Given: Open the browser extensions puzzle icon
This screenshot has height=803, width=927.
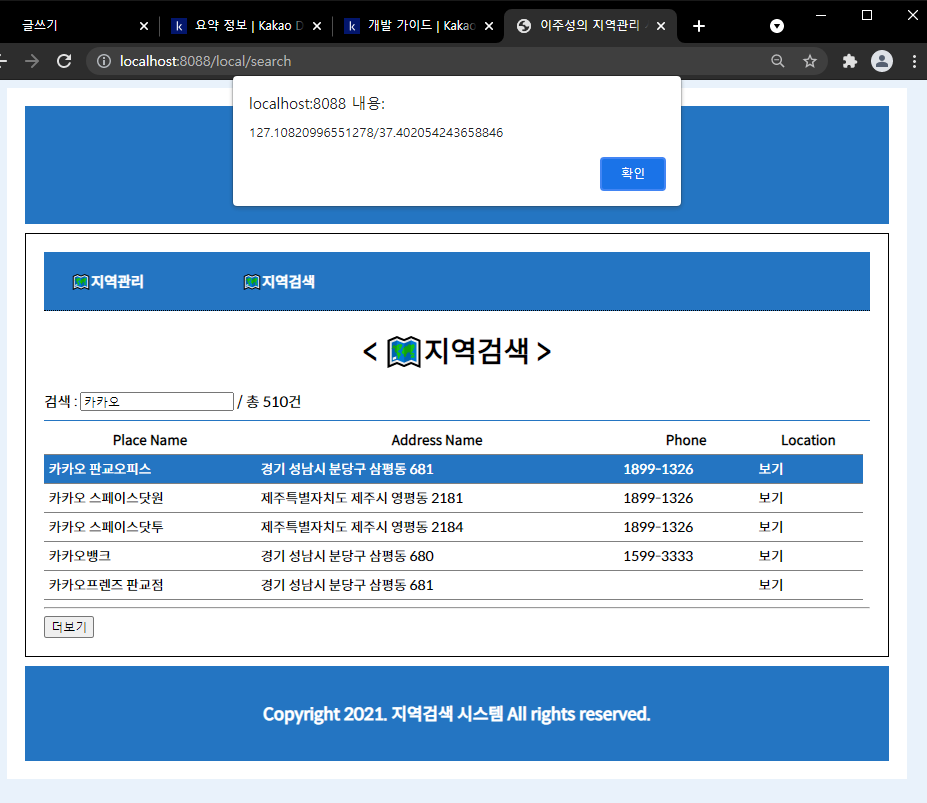Looking at the screenshot, I should (850, 61).
